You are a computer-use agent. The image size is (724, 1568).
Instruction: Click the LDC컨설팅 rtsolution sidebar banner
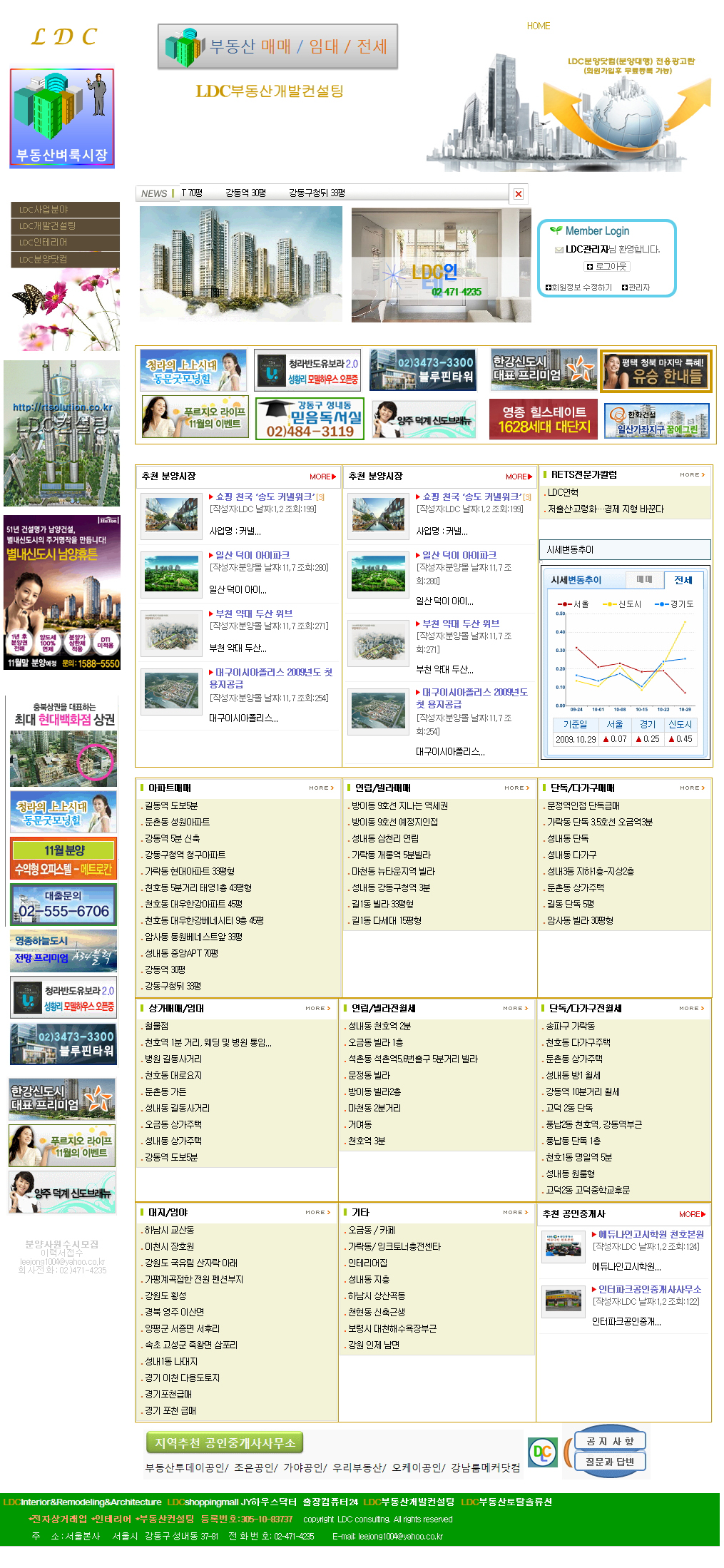[61, 433]
